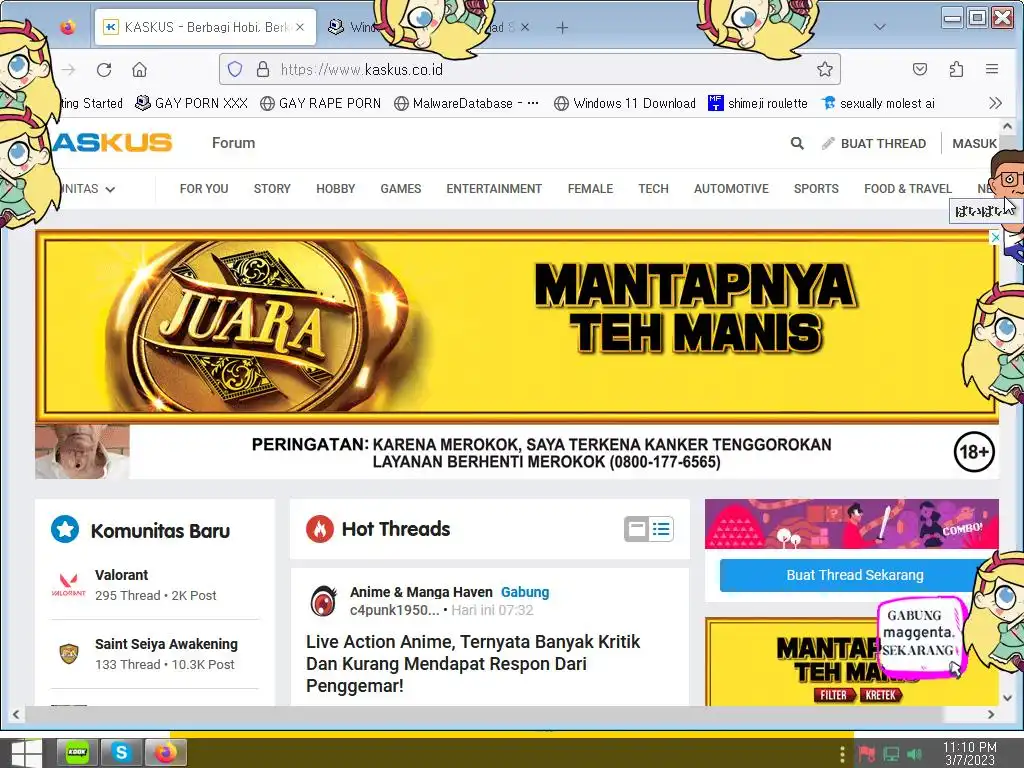
Task: Open the Pocket save icon
Action: point(920,69)
